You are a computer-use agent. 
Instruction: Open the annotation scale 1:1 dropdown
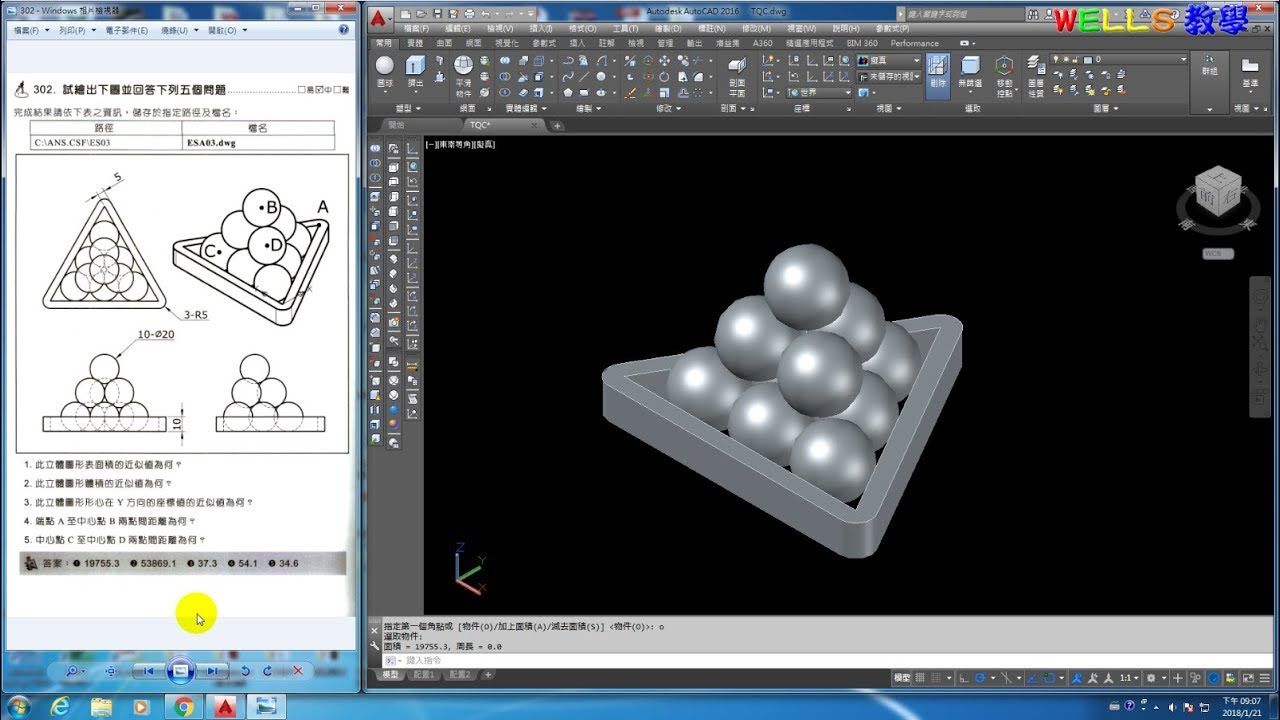1128,677
